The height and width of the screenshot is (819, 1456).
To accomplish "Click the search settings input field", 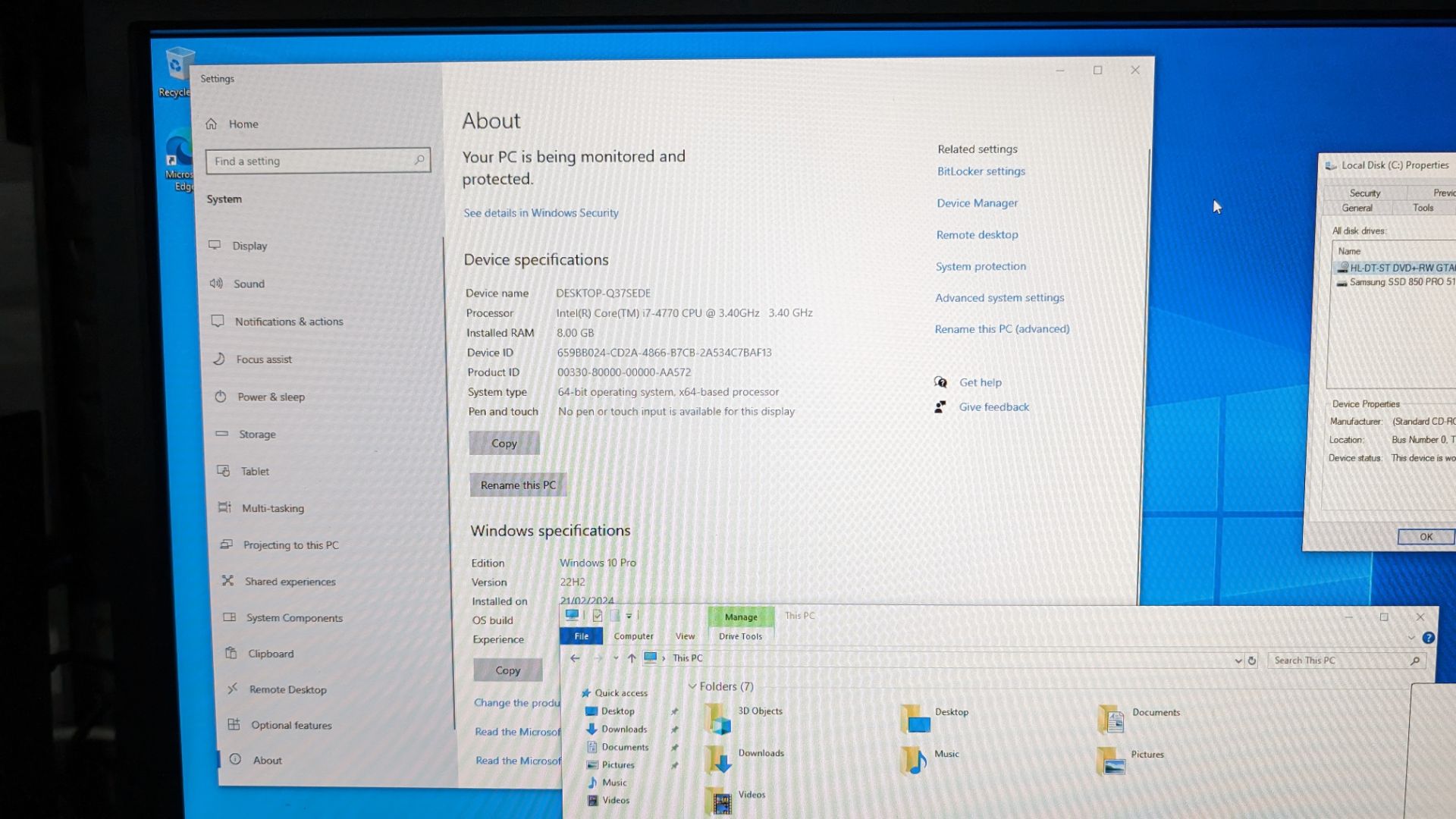I will pos(317,161).
